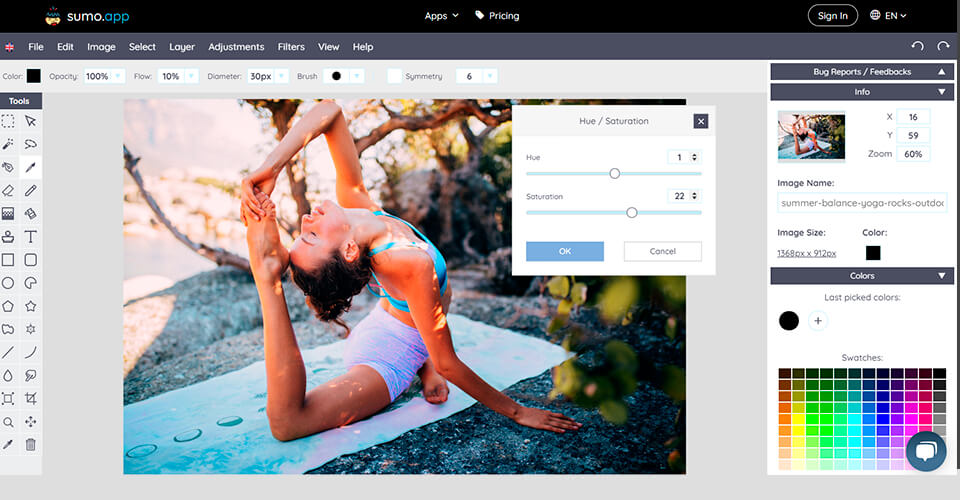960x500 pixels.
Task: Select the Star shape tool
Action: (x=31, y=306)
